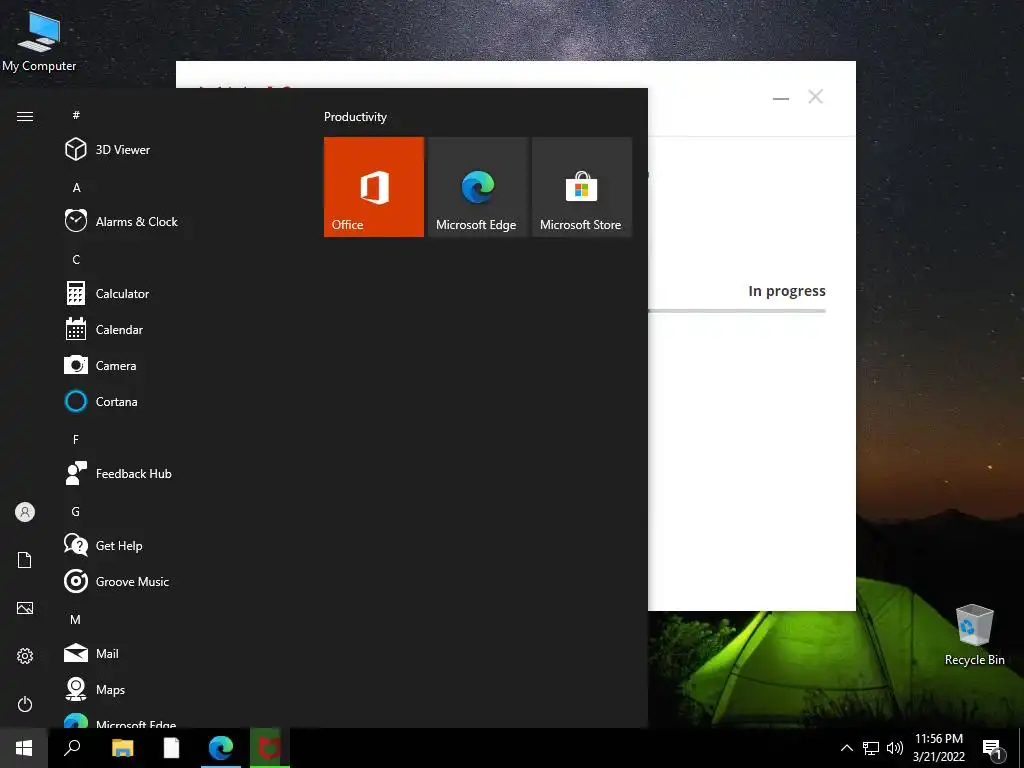Viewport: 1024px width, 768px height.
Task: Open the Office tile
Action: [x=374, y=187]
